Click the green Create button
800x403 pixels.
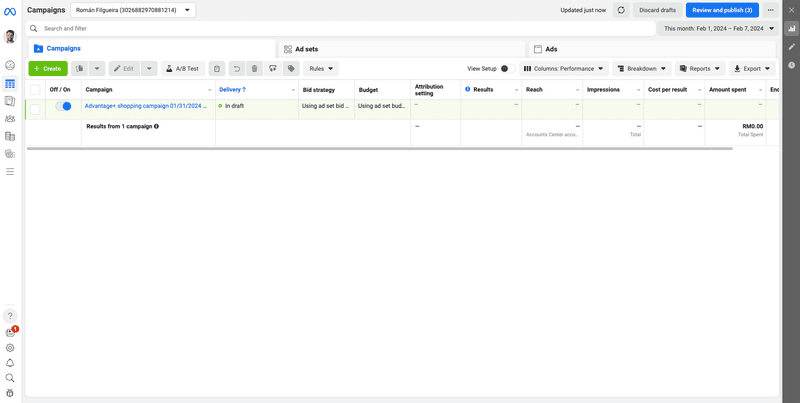tap(48, 68)
